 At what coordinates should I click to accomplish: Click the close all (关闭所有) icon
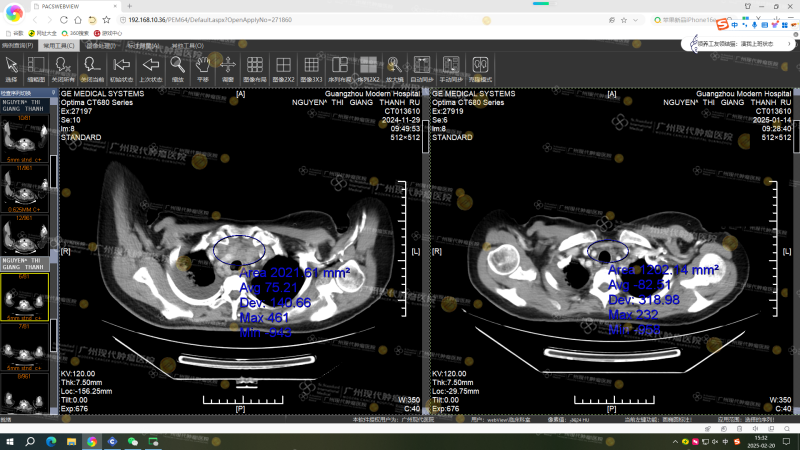tap(64, 66)
